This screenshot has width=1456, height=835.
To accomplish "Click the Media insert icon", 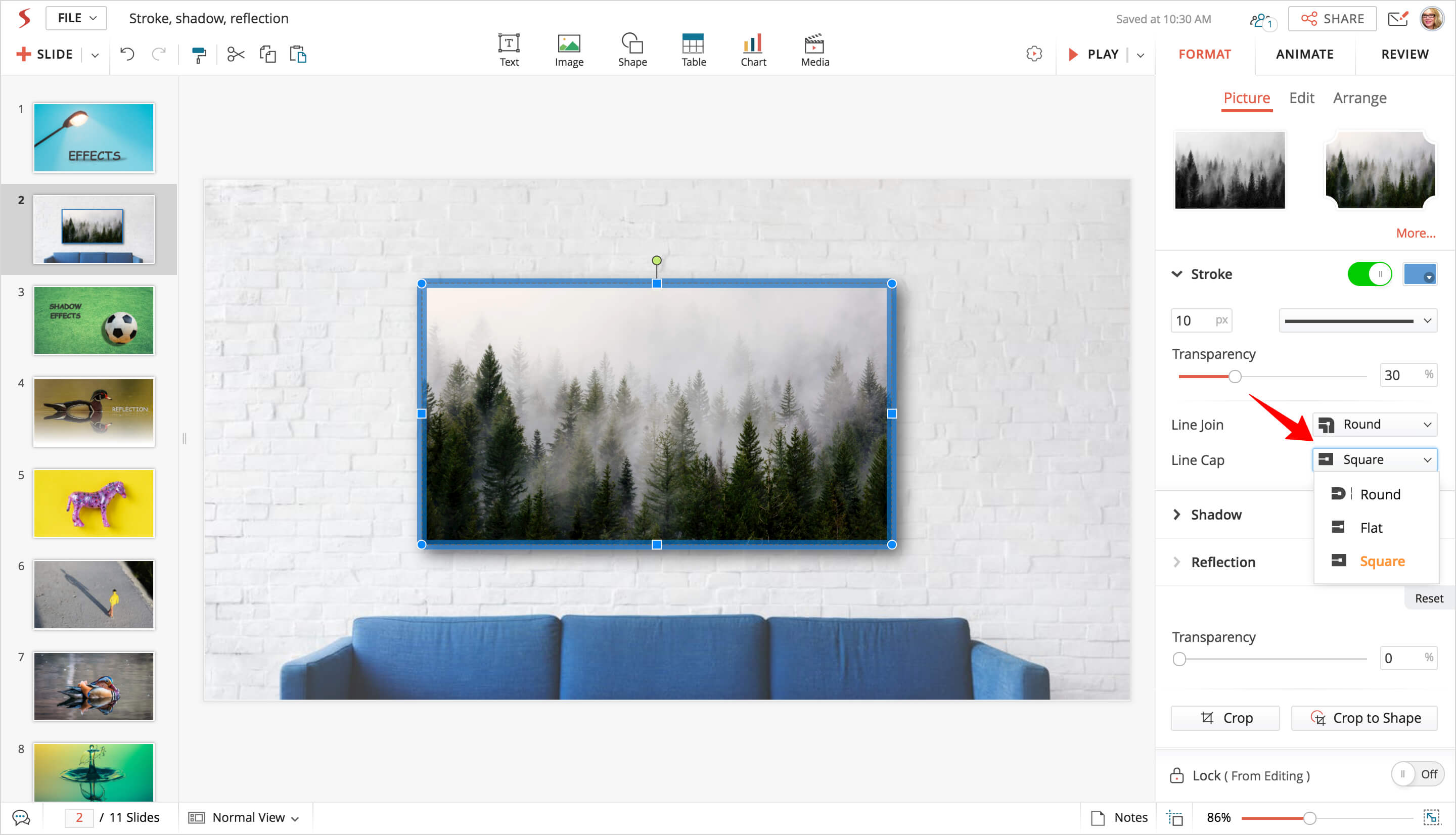I will [814, 51].
